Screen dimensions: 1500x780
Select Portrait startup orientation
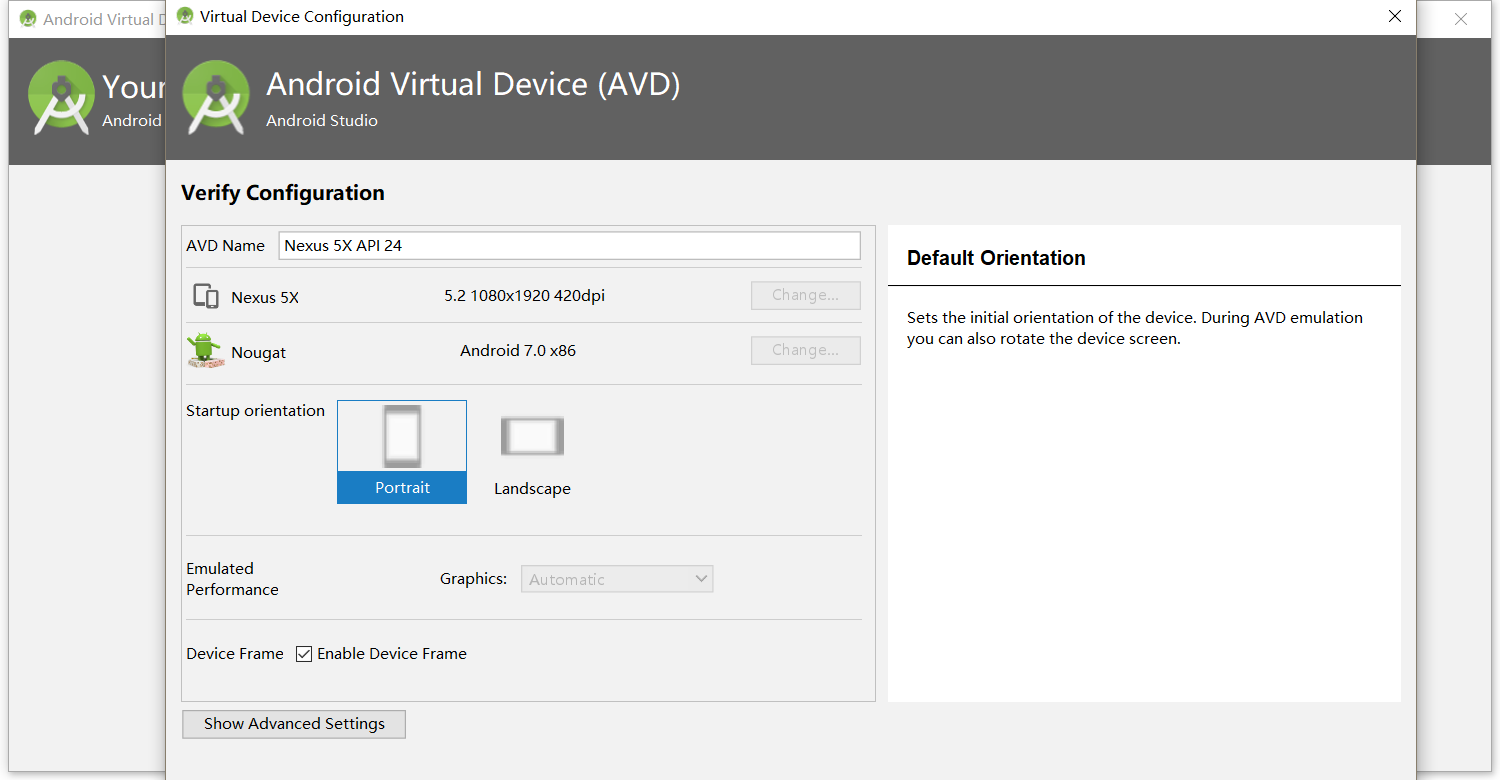(x=402, y=451)
